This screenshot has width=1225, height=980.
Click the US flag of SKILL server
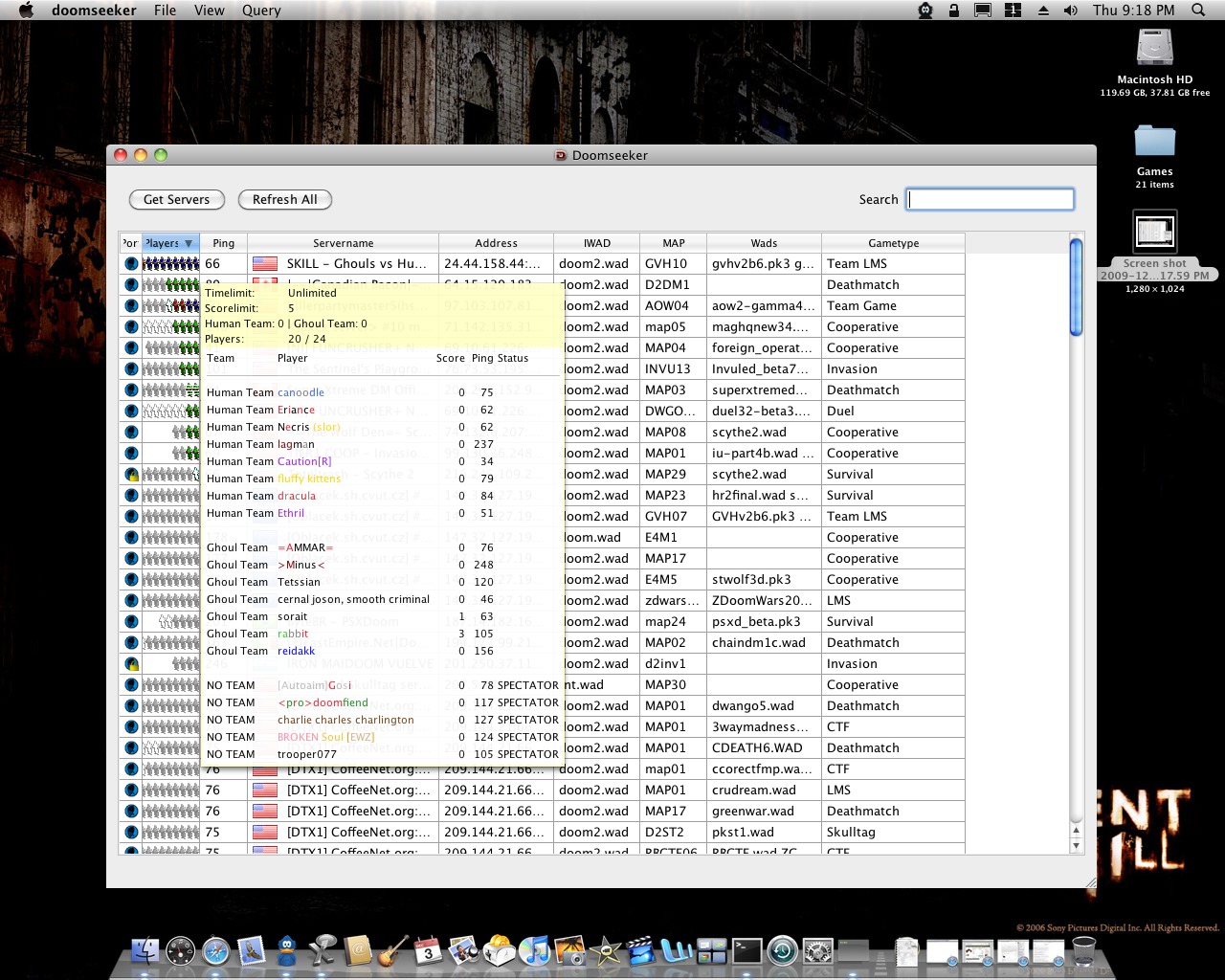264,264
